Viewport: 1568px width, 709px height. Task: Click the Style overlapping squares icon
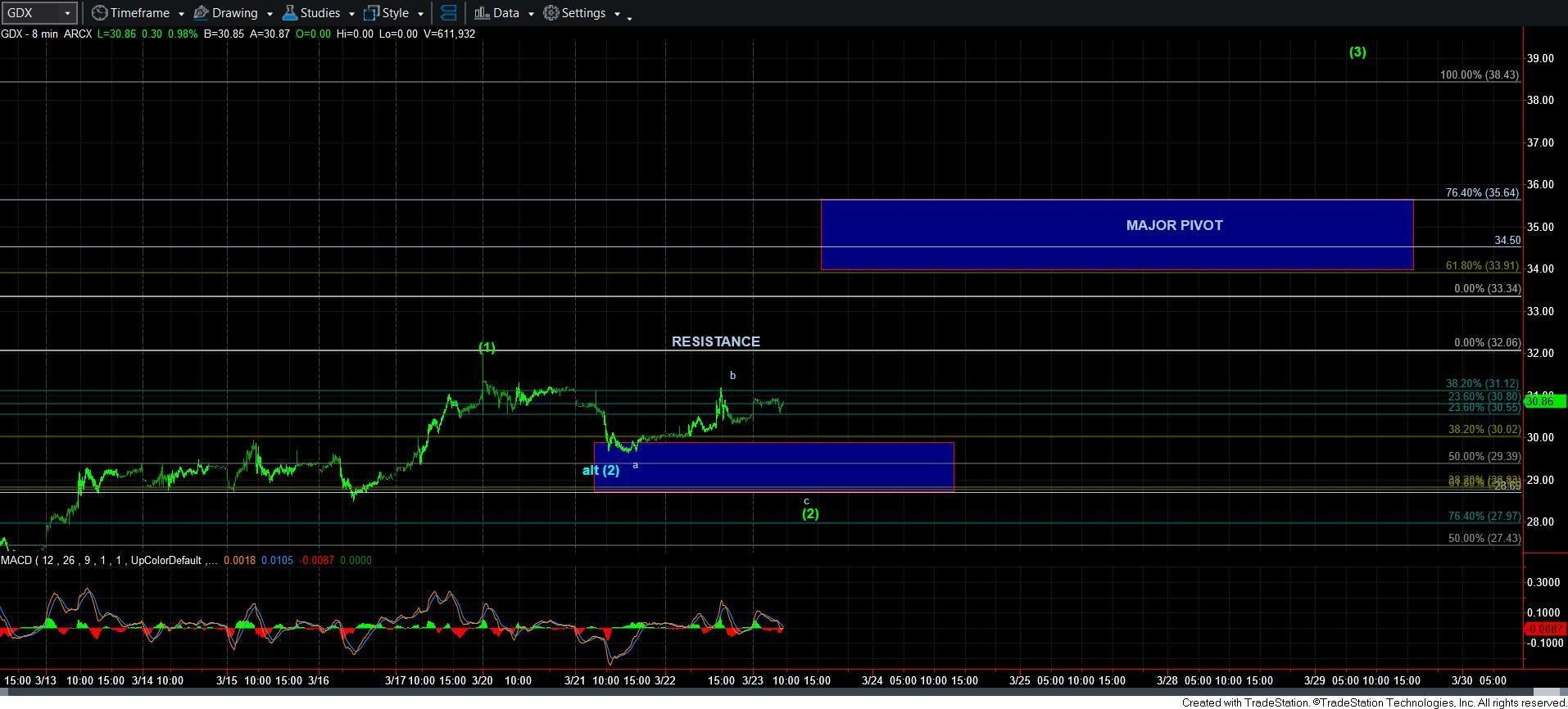pos(371,13)
